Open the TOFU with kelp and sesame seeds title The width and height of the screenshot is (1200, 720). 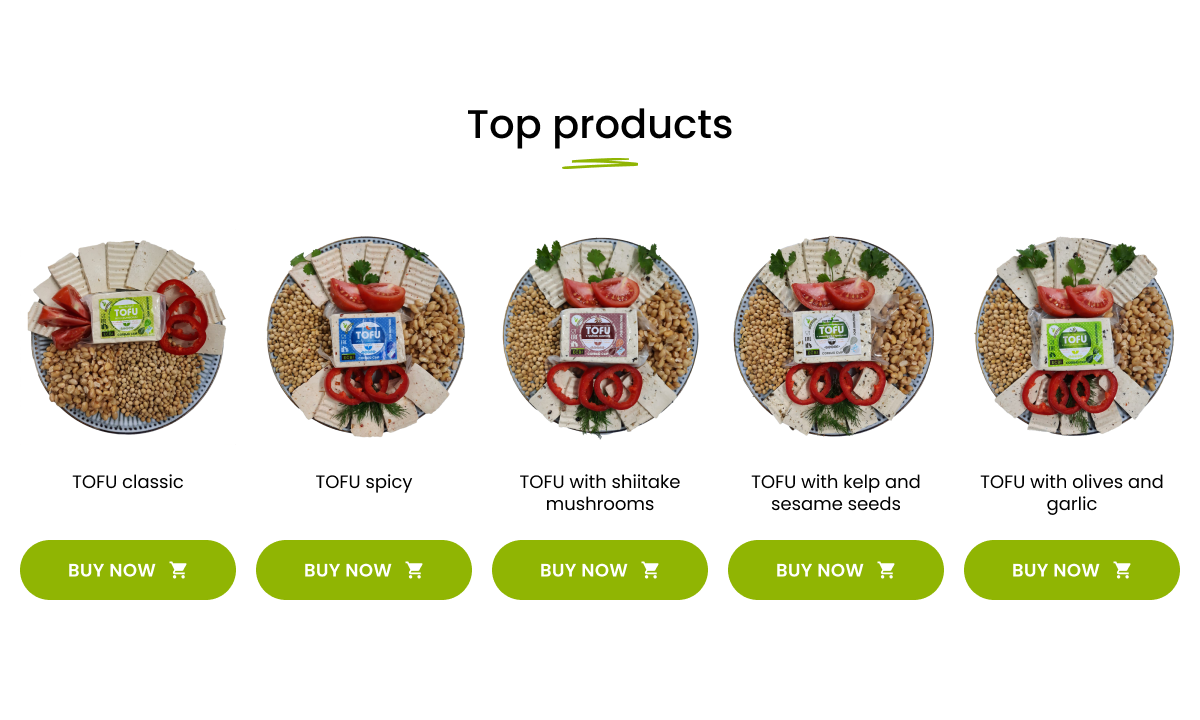836,493
